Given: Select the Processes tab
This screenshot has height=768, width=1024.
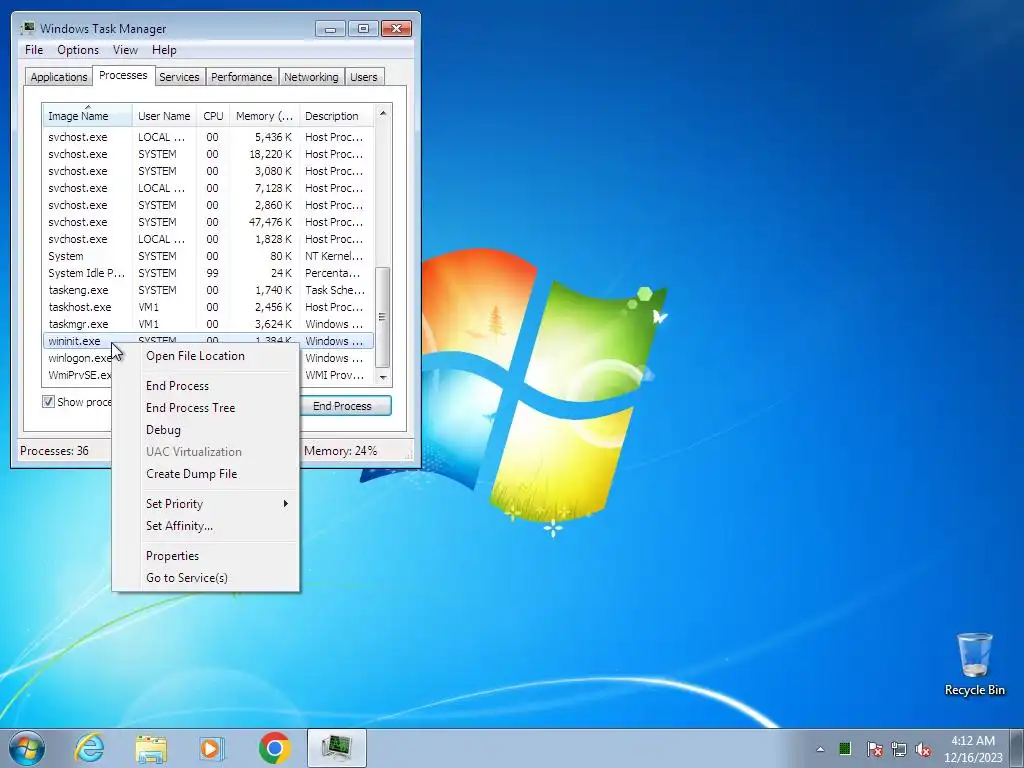Looking at the screenshot, I should tap(123, 75).
